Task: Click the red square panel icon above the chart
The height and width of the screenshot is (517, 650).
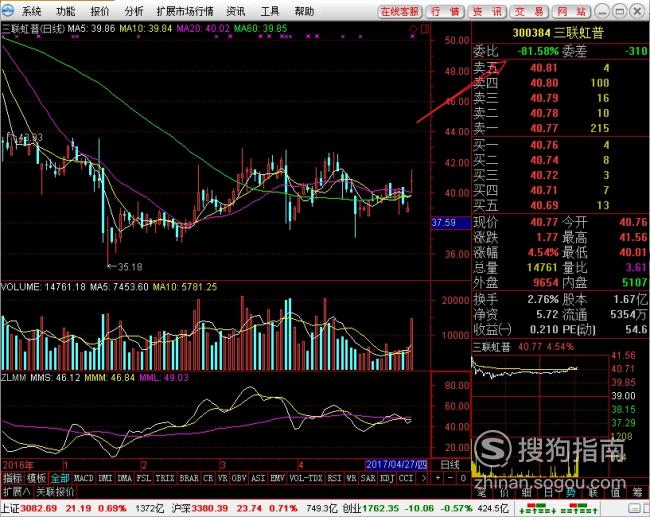Action: coord(424,29)
